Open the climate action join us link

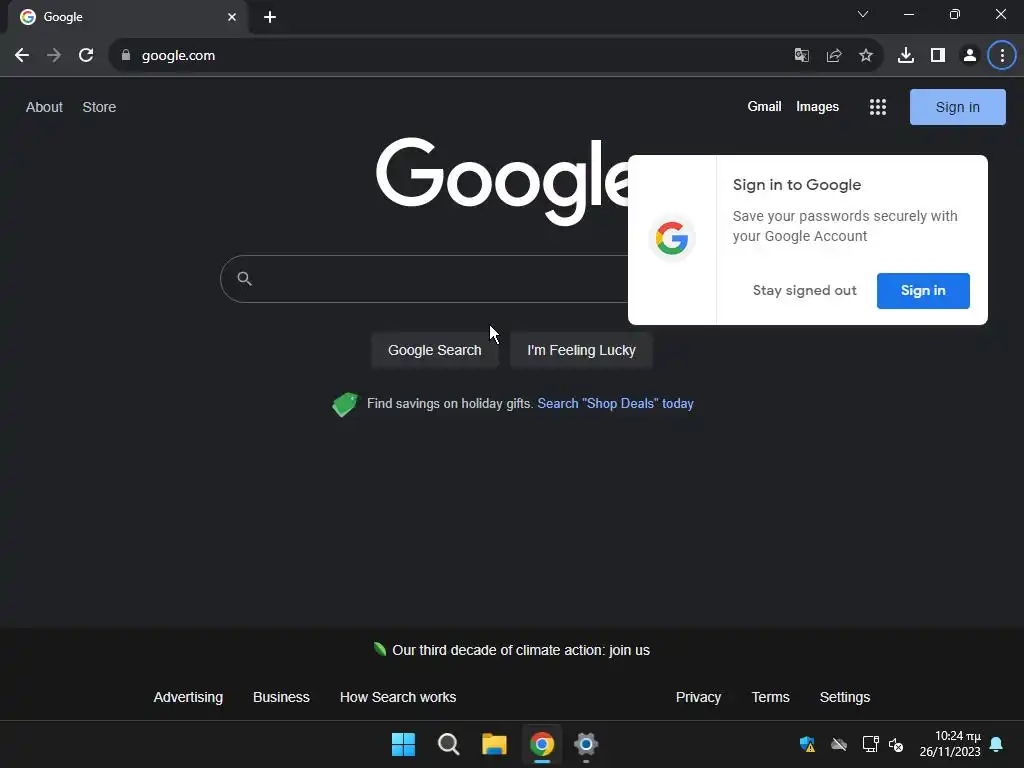point(520,650)
